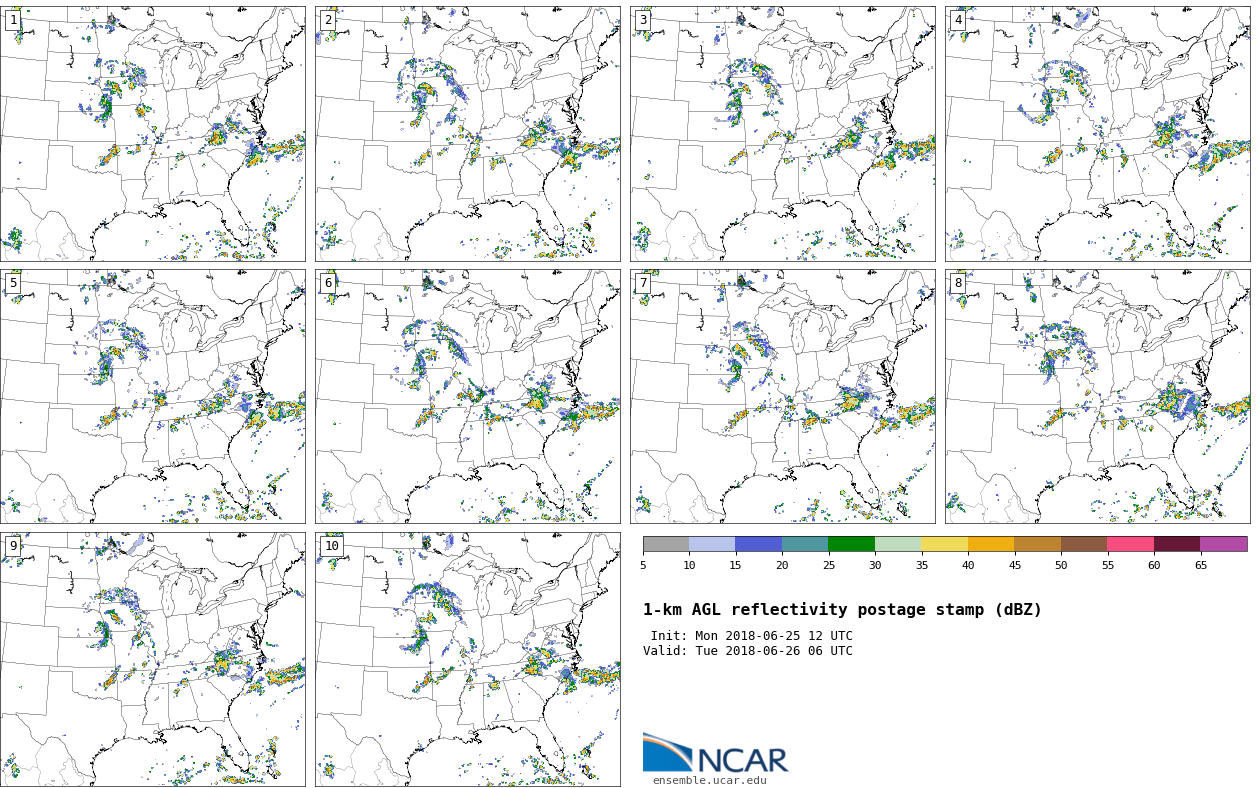Select ensemble member 1 map panel
The height and width of the screenshot is (788, 1260).
click(x=153, y=134)
